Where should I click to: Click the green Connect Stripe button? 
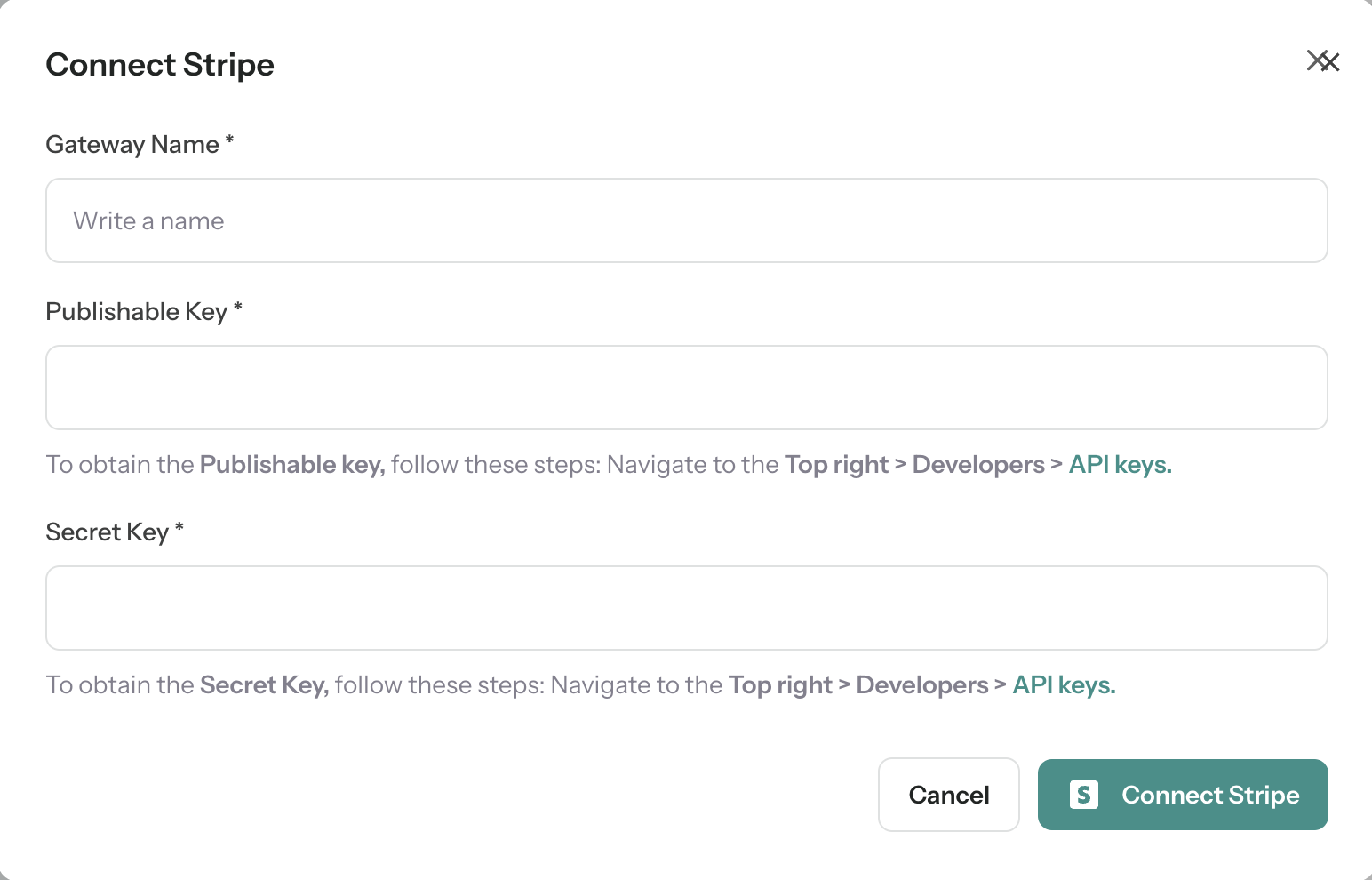click(1183, 795)
